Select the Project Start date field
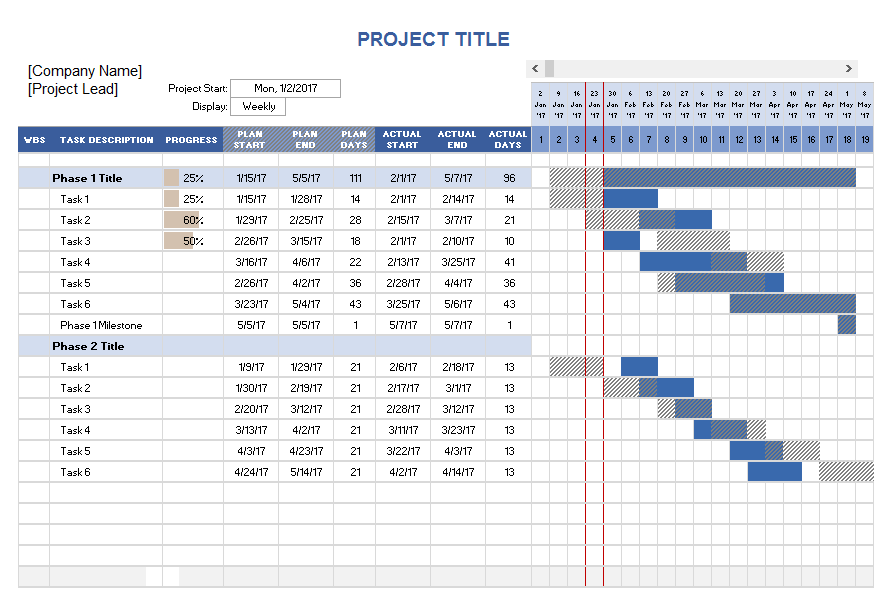This screenshot has height=615, width=895. pyautogui.click(x=285, y=89)
